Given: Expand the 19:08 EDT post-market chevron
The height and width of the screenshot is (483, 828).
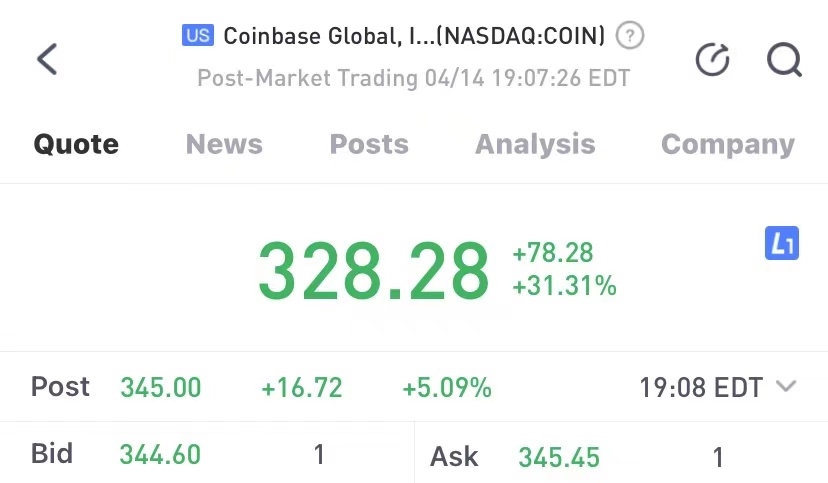Looking at the screenshot, I should pyautogui.click(x=786, y=387).
